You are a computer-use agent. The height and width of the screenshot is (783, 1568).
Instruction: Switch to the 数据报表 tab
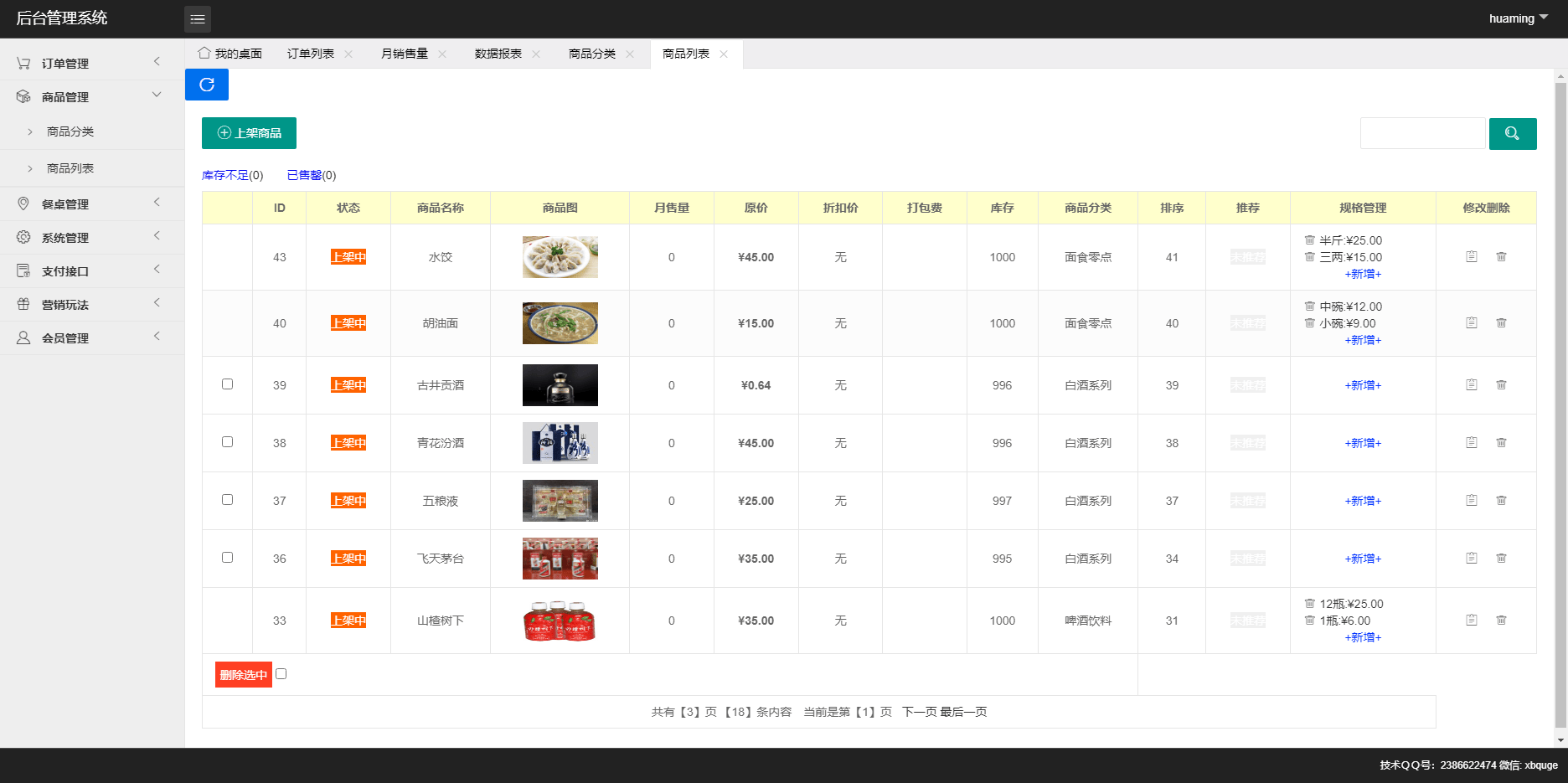point(498,54)
